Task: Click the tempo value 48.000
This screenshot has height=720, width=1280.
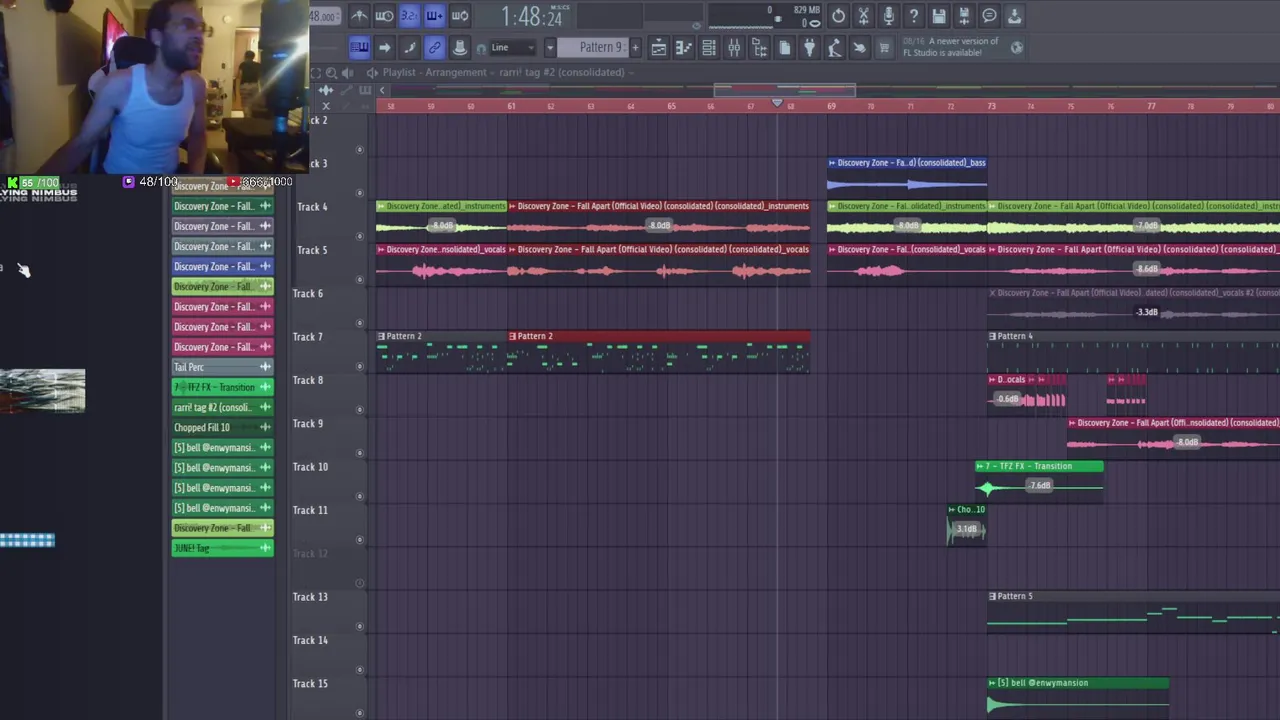Action: click(x=323, y=16)
